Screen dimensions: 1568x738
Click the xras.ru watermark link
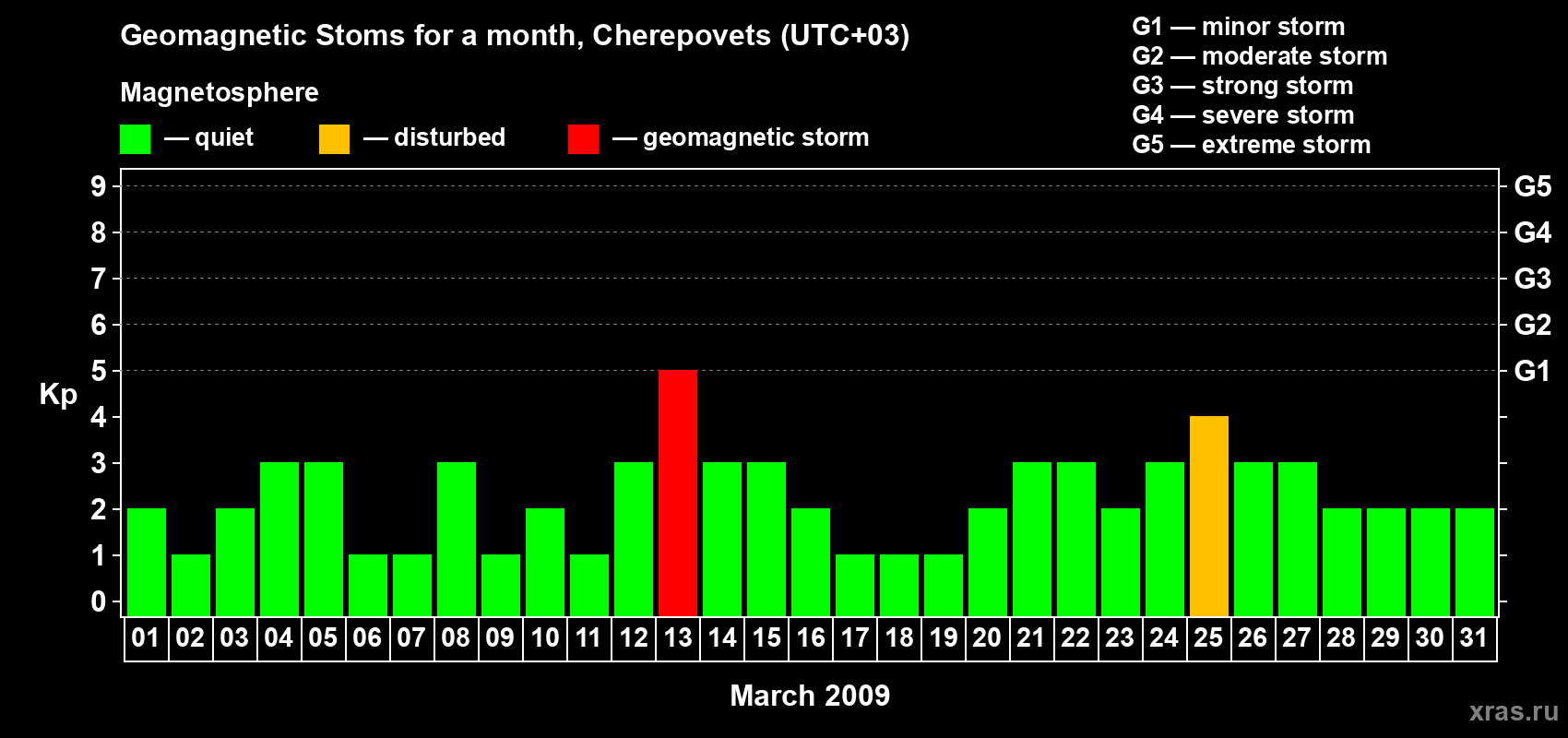pyautogui.click(x=1514, y=711)
